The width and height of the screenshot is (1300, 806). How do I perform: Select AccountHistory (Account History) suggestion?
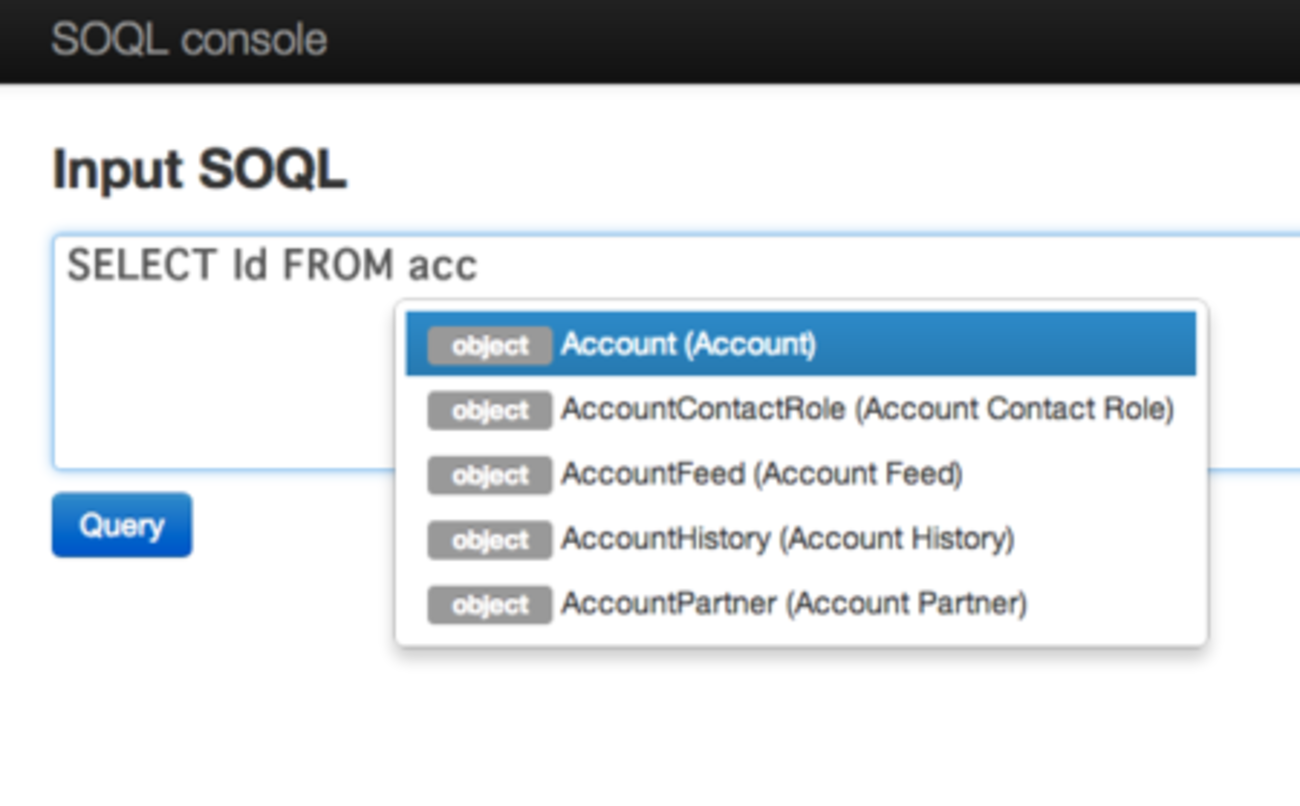pyautogui.click(x=787, y=539)
